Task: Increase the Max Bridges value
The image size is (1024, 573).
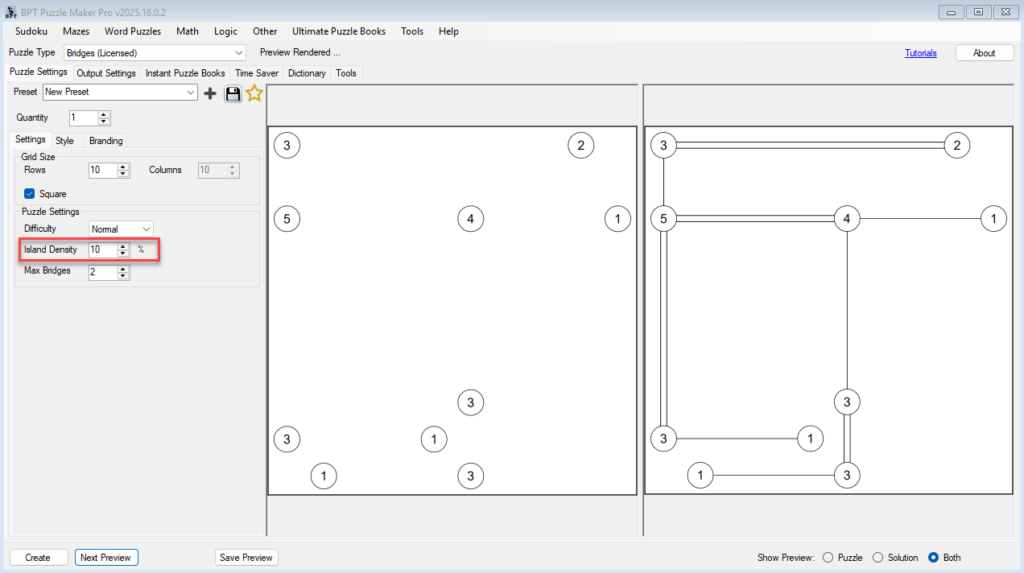Action: tap(123, 268)
